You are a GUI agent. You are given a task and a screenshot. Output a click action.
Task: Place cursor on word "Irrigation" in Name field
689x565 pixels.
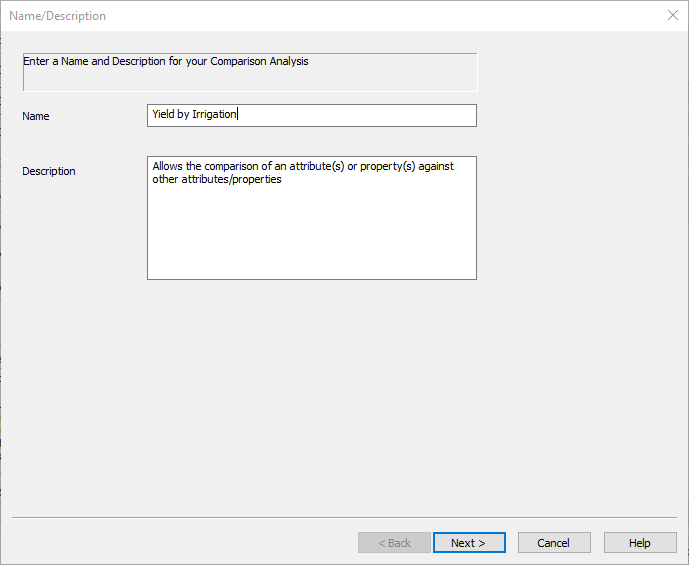click(x=214, y=114)
